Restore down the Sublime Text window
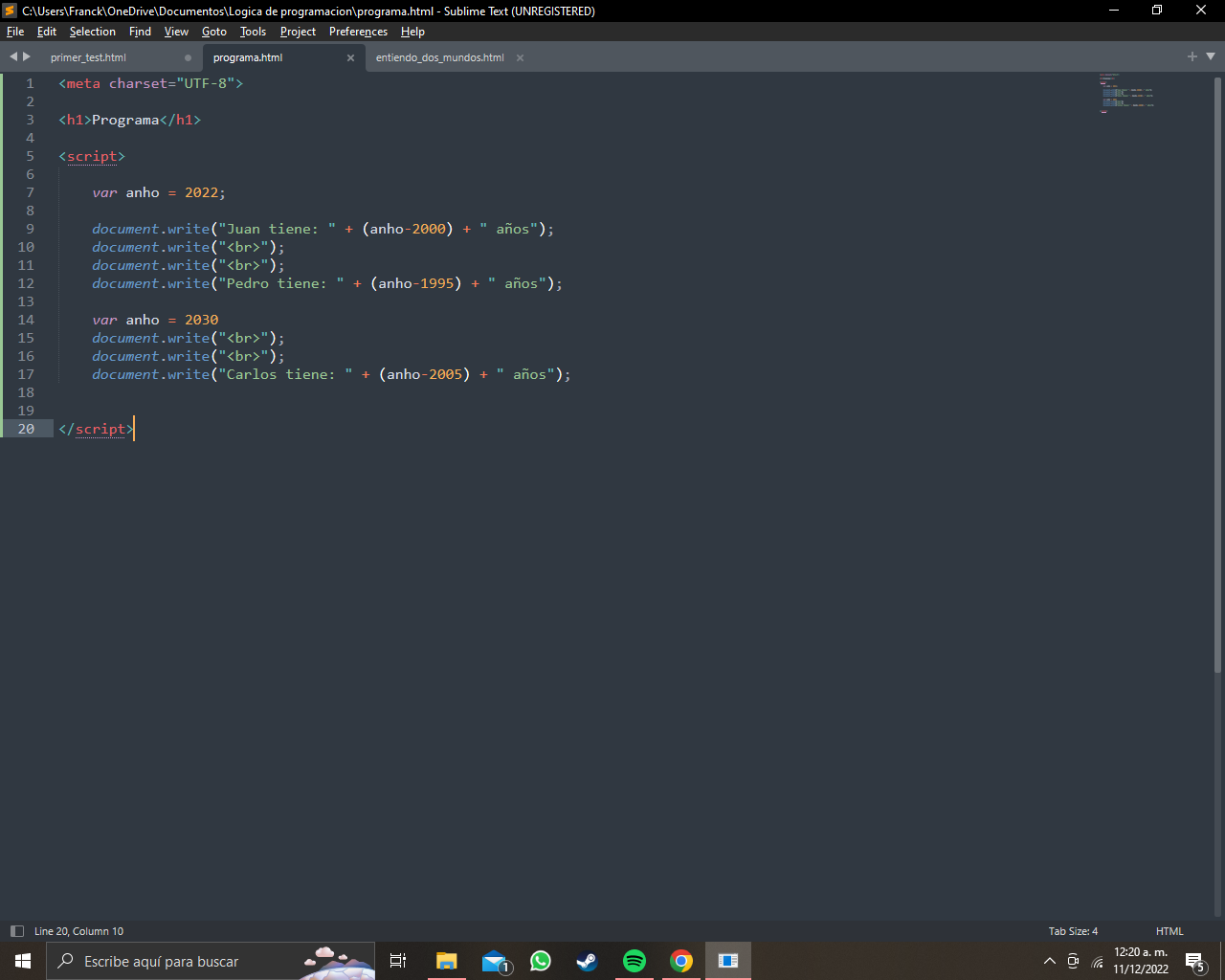The image size is (1225, 980). click(1157, 11)
